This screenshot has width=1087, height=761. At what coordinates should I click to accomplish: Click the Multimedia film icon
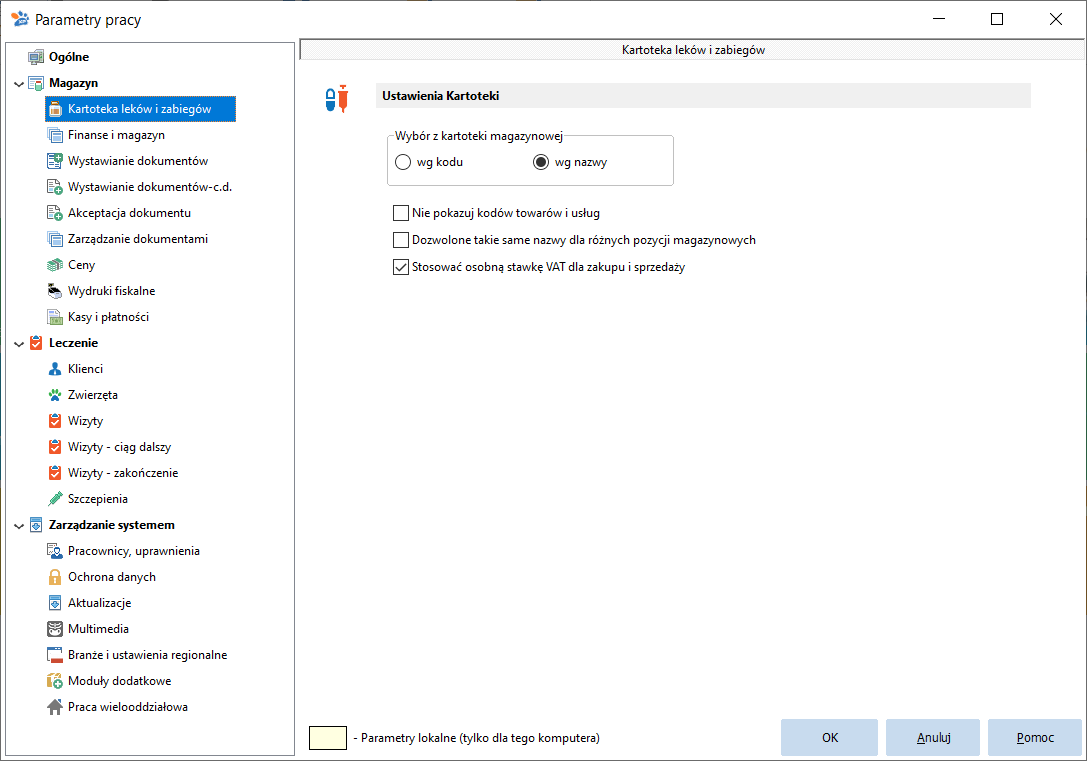[x=55, y=629]
